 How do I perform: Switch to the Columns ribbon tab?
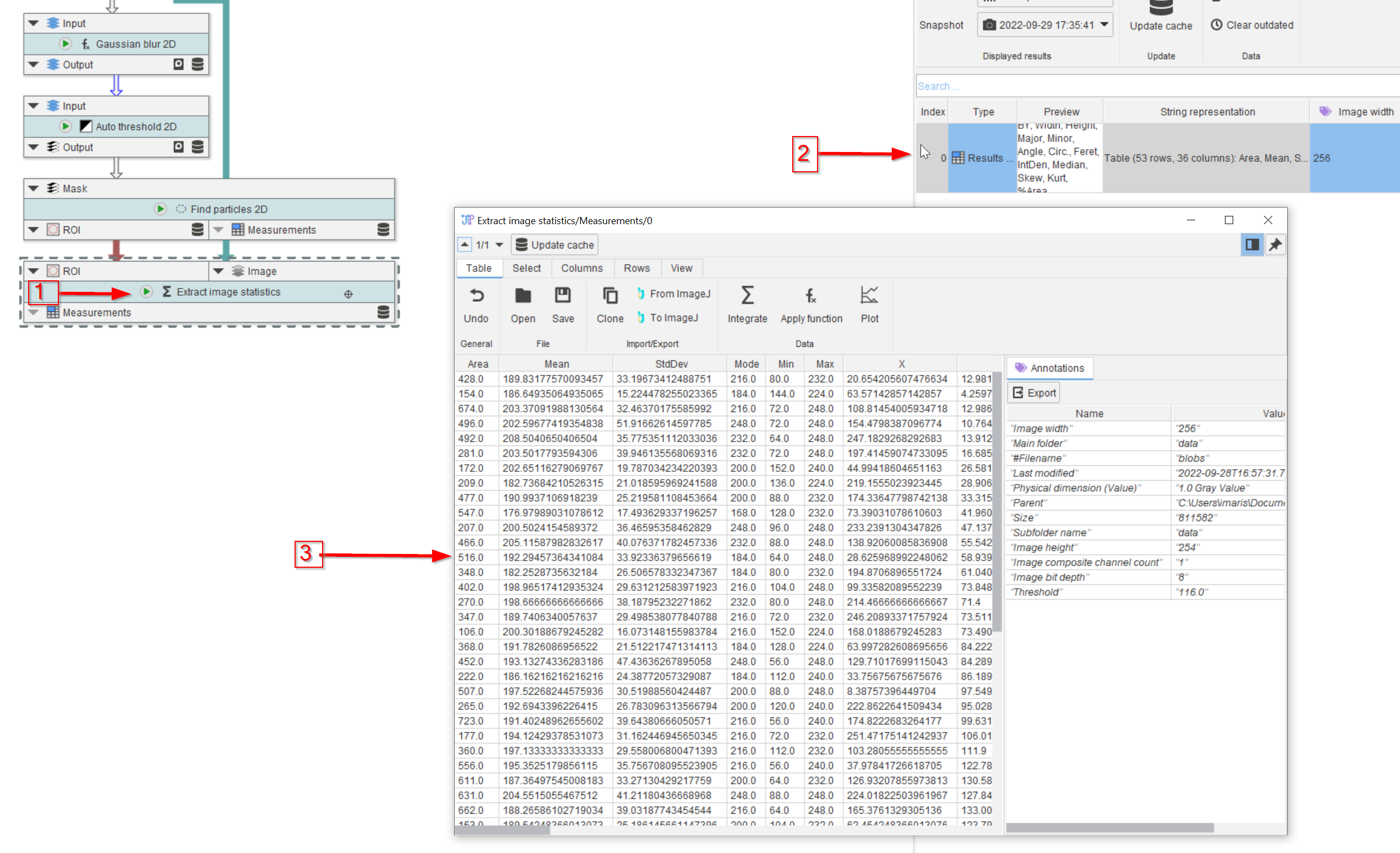[581, 268]
